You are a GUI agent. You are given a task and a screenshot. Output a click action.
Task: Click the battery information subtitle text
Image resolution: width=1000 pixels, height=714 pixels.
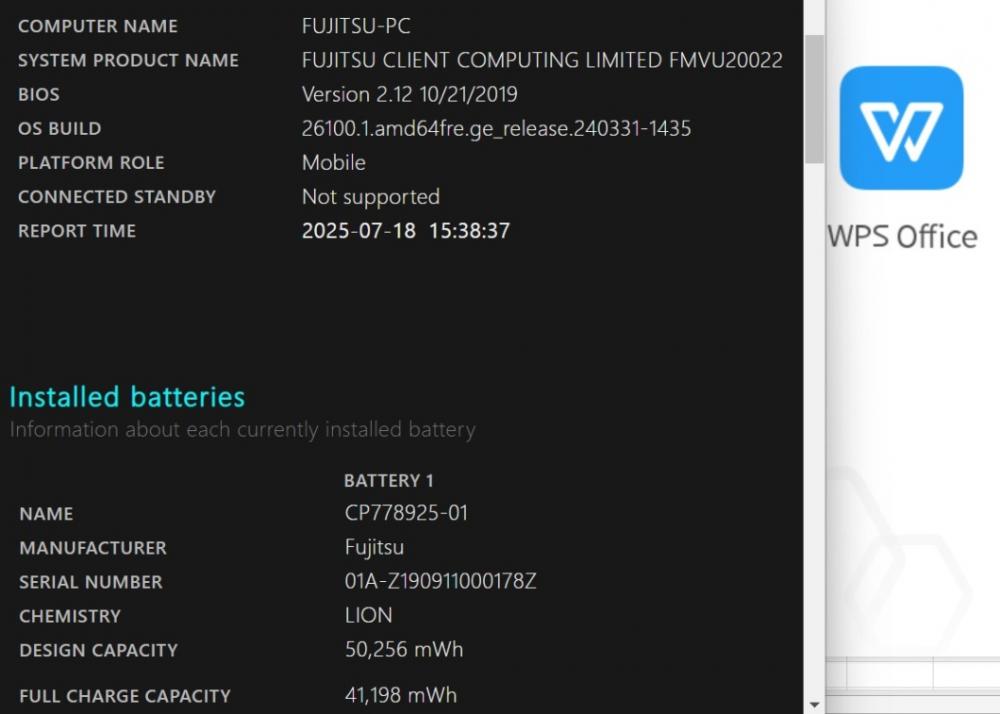coord(242,430)
